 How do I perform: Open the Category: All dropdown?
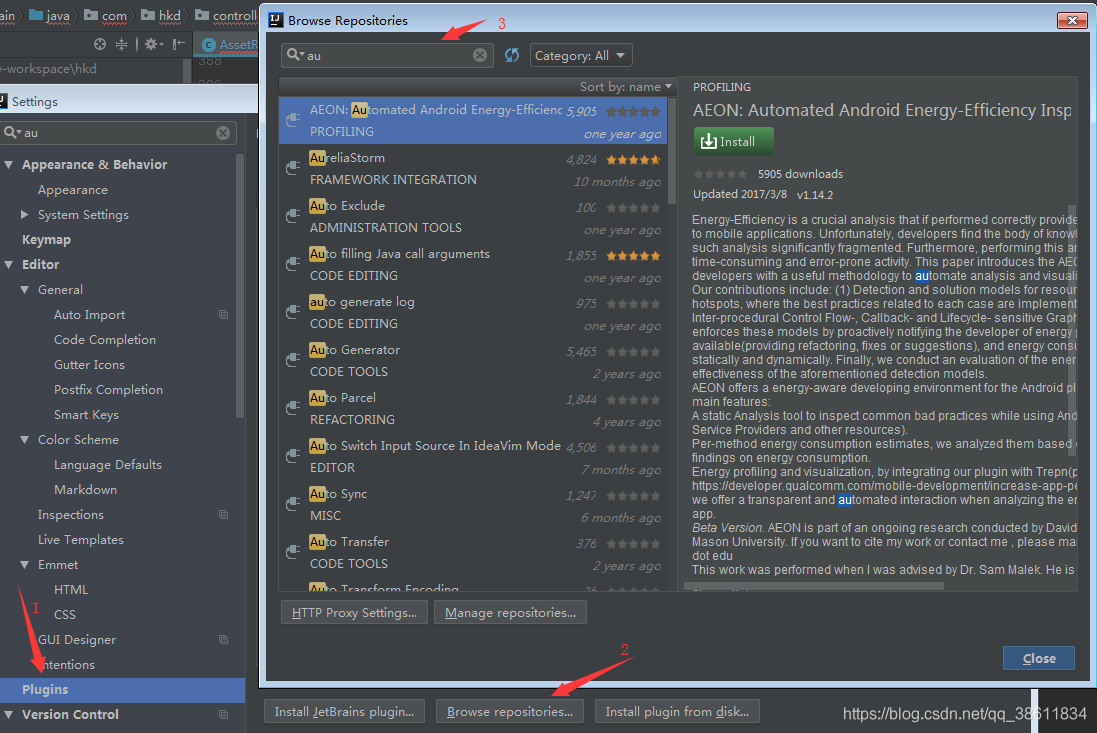pyautogui.click(x=581, y=55)
